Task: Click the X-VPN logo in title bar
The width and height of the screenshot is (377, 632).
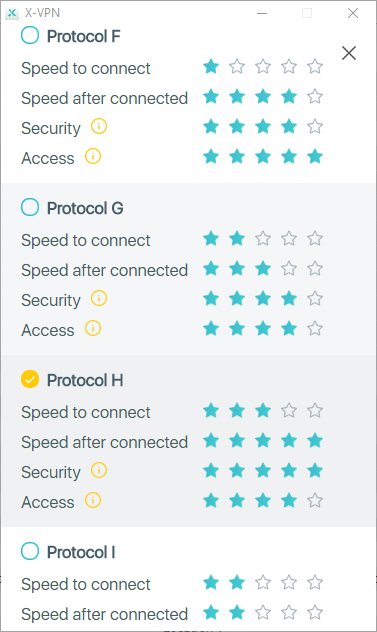Action: [12, 13]
